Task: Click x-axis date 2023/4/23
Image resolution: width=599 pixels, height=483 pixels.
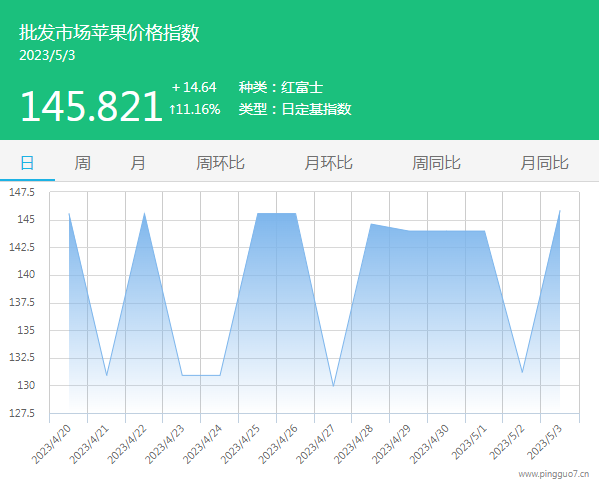Action: click(x=165, y=444)
